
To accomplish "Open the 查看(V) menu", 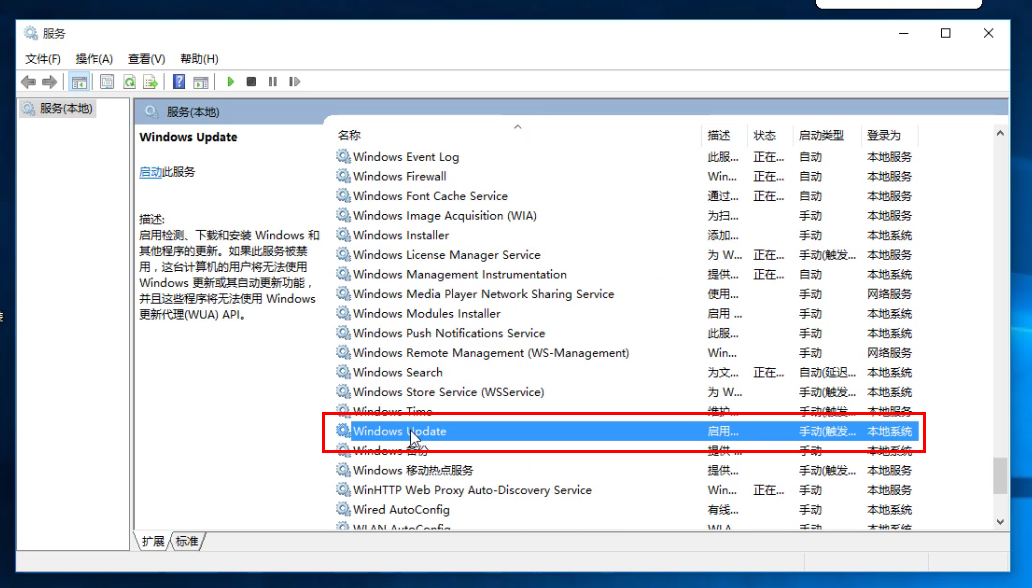I will pos(145,58).
